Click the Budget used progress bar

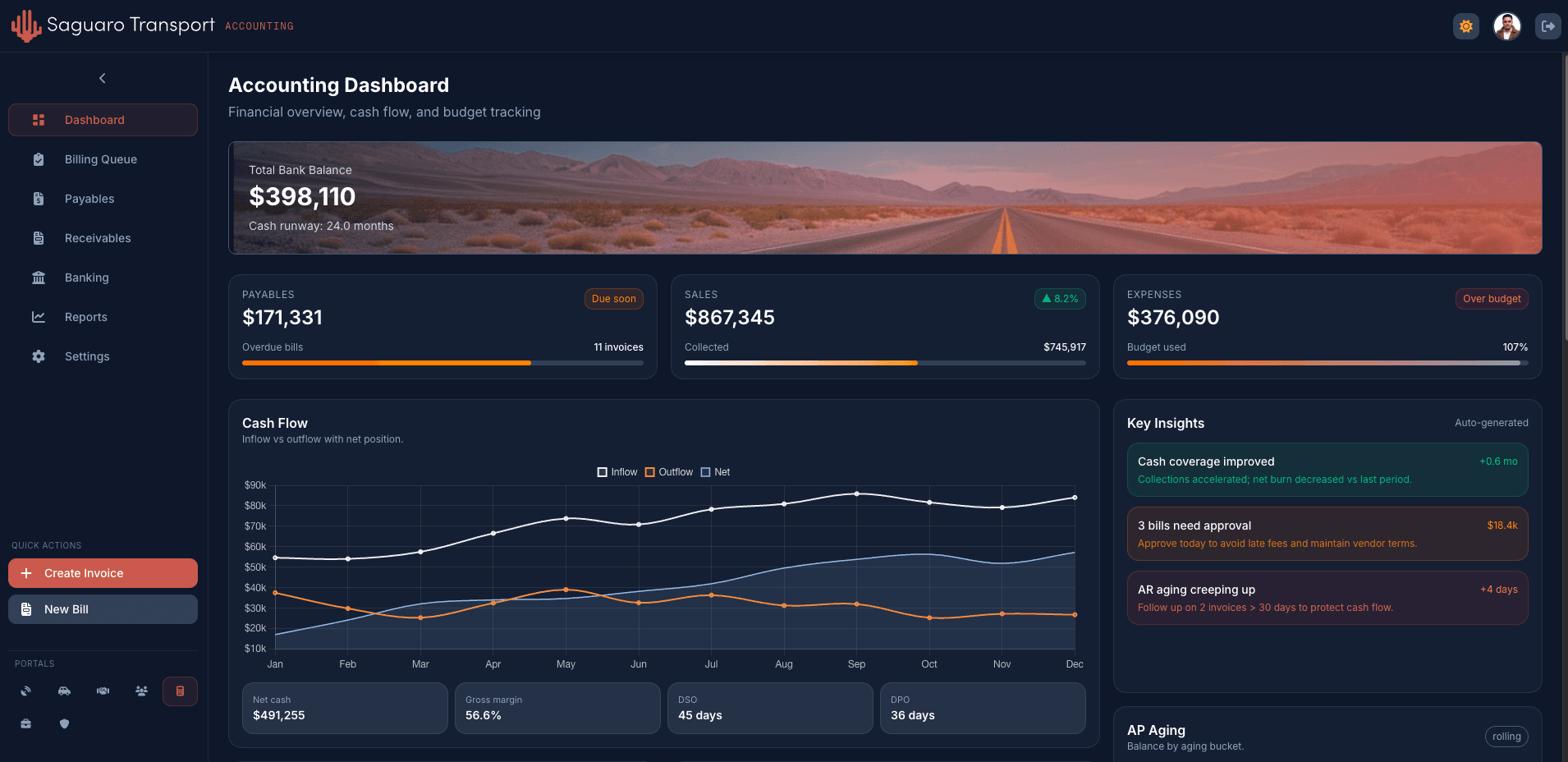pyautogui.click(x=1327, y=363)
